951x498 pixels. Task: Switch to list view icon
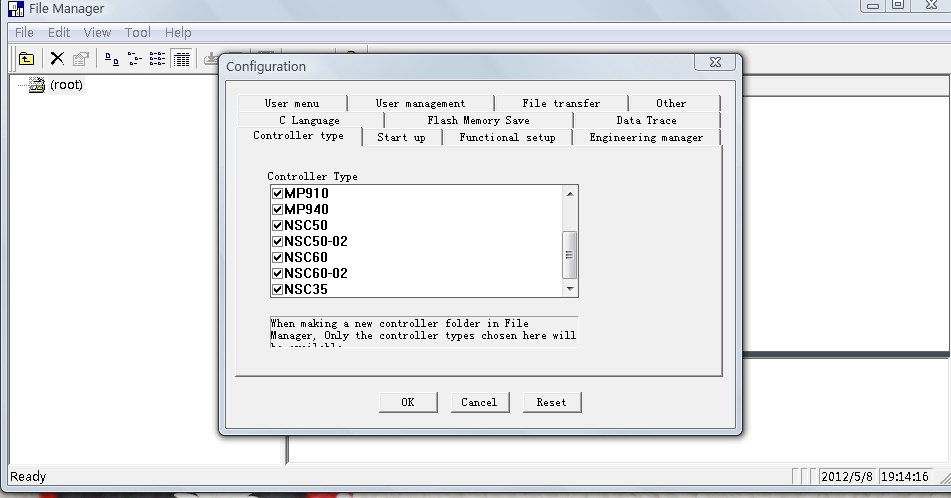tap(157, 59)
